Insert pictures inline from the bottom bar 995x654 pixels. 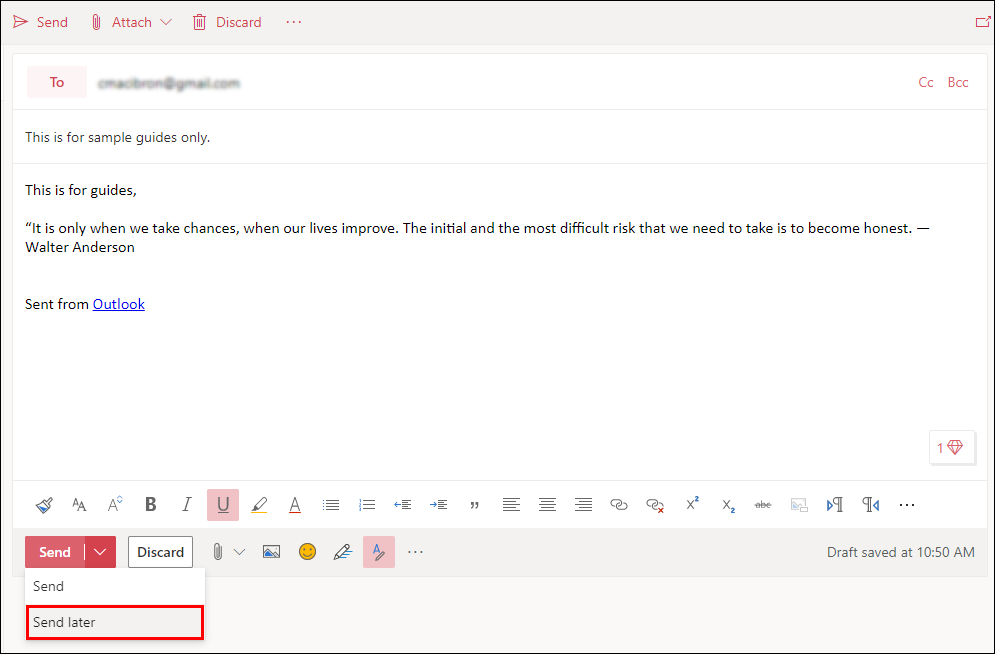272,552
